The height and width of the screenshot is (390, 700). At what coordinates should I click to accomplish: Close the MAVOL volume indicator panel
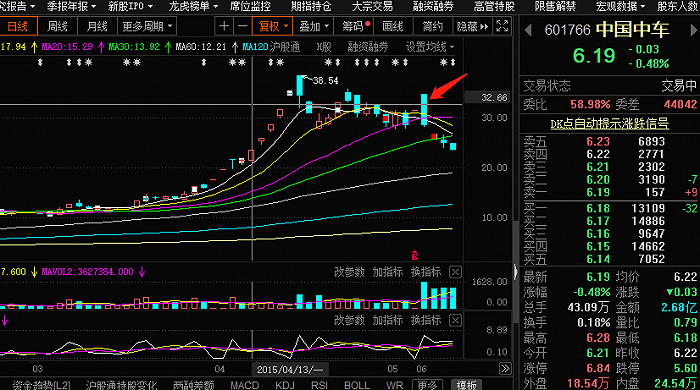455,272
